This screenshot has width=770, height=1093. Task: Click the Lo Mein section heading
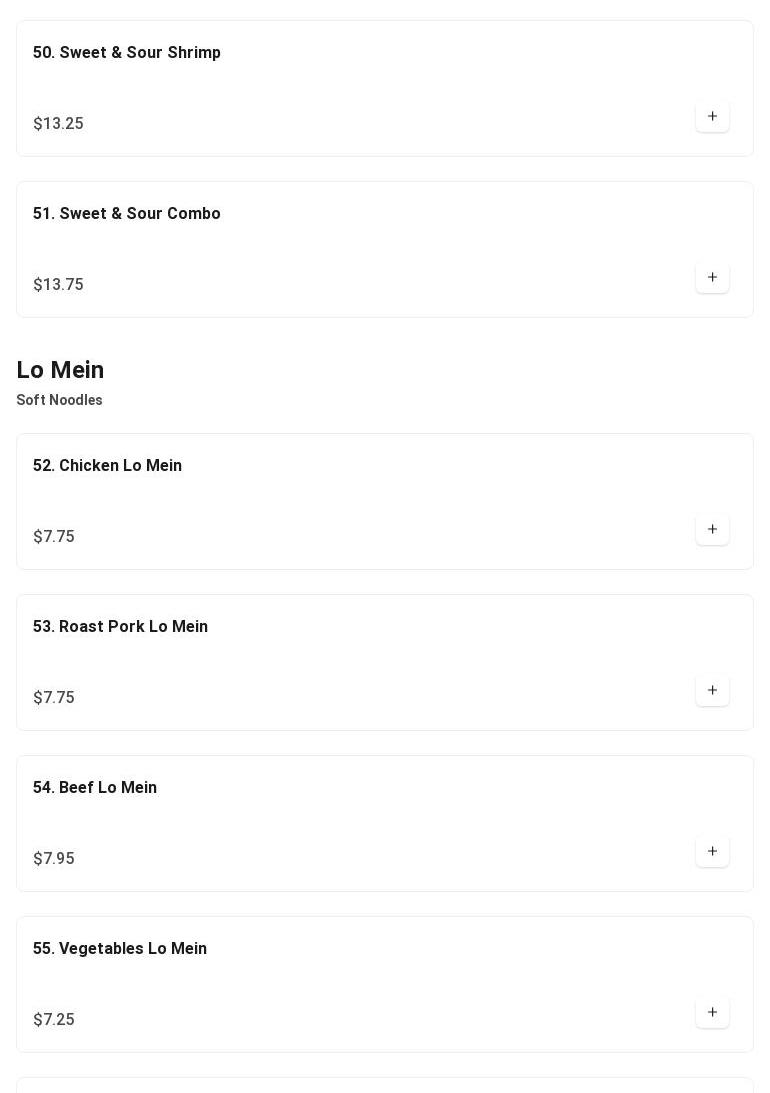tap(60, 370)
